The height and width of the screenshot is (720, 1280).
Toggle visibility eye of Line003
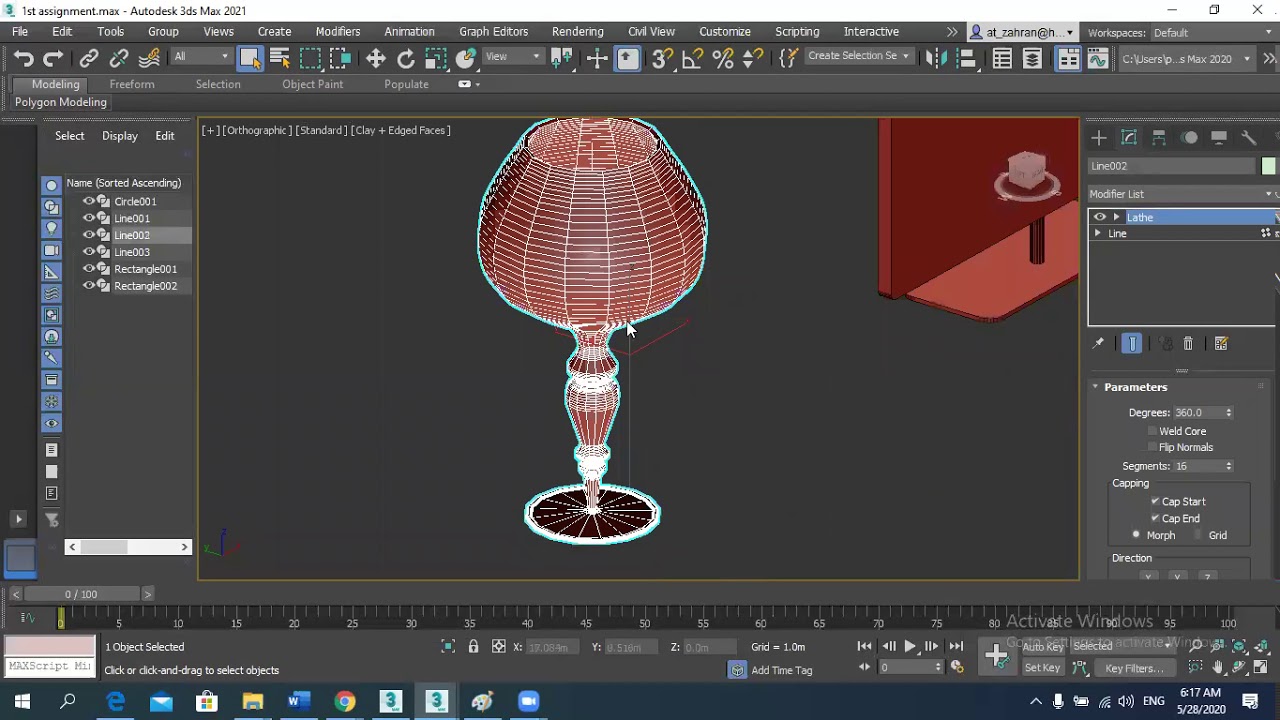(88, 252)
